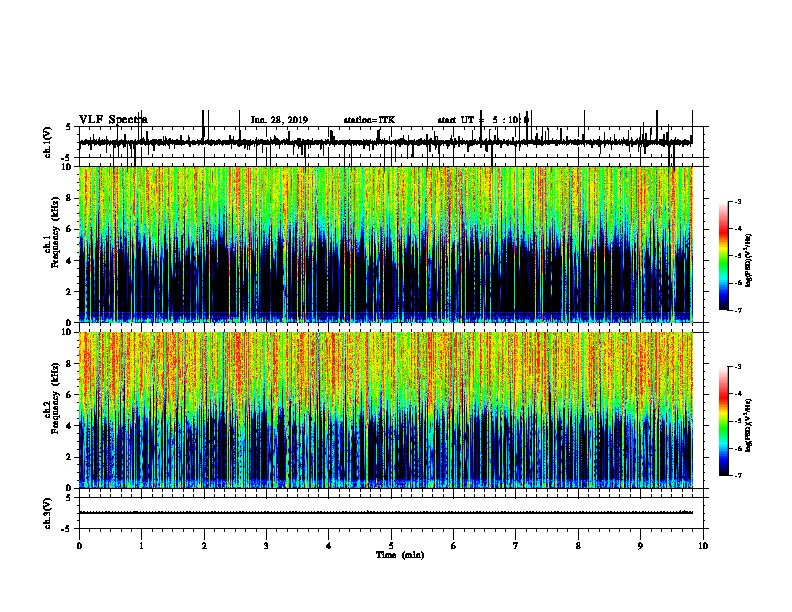
Task: Select the date text "Jan. 28, 2019"
Action: click(x=279, y=120)
